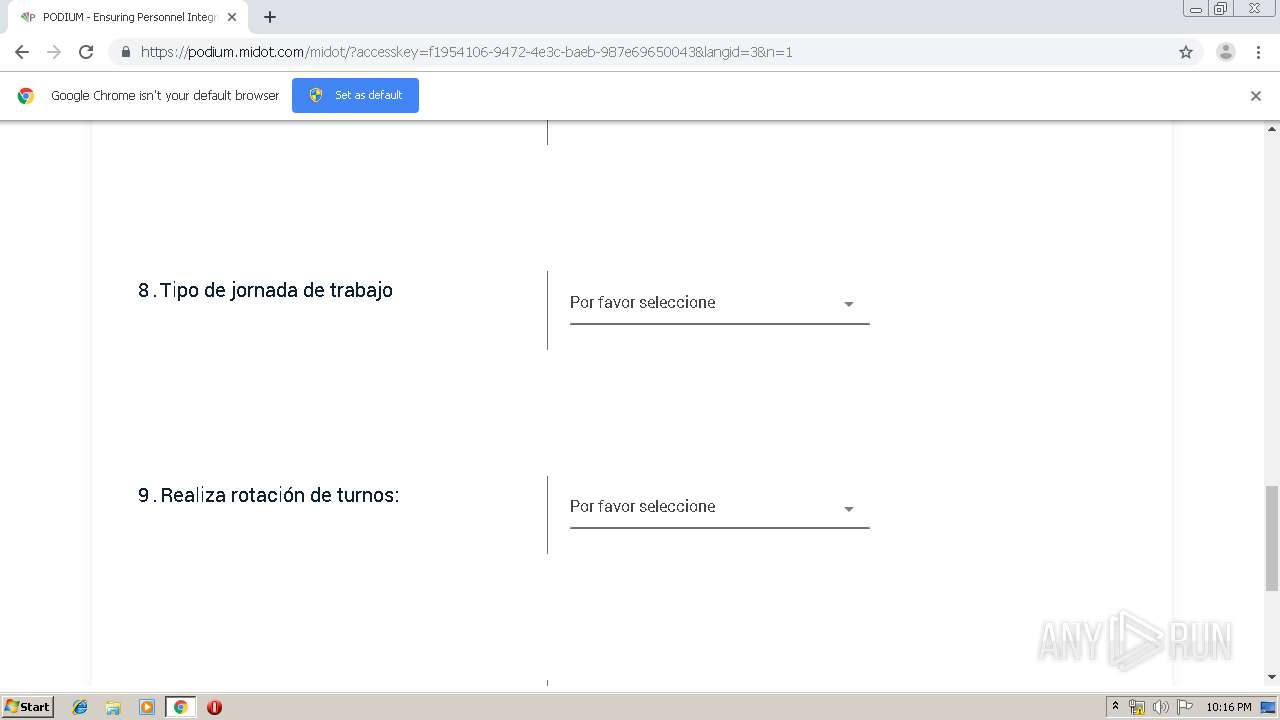Open the Windows Start menu
The image size is (1280, 720).
[x=28, y=706]
